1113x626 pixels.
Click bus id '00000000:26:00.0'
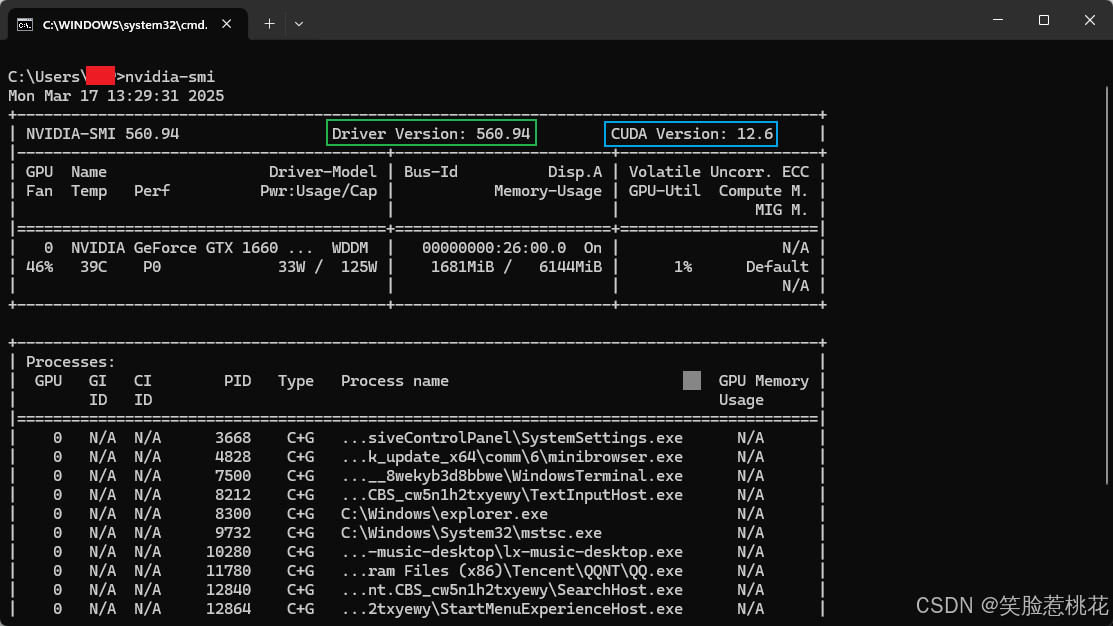(494, 248)
